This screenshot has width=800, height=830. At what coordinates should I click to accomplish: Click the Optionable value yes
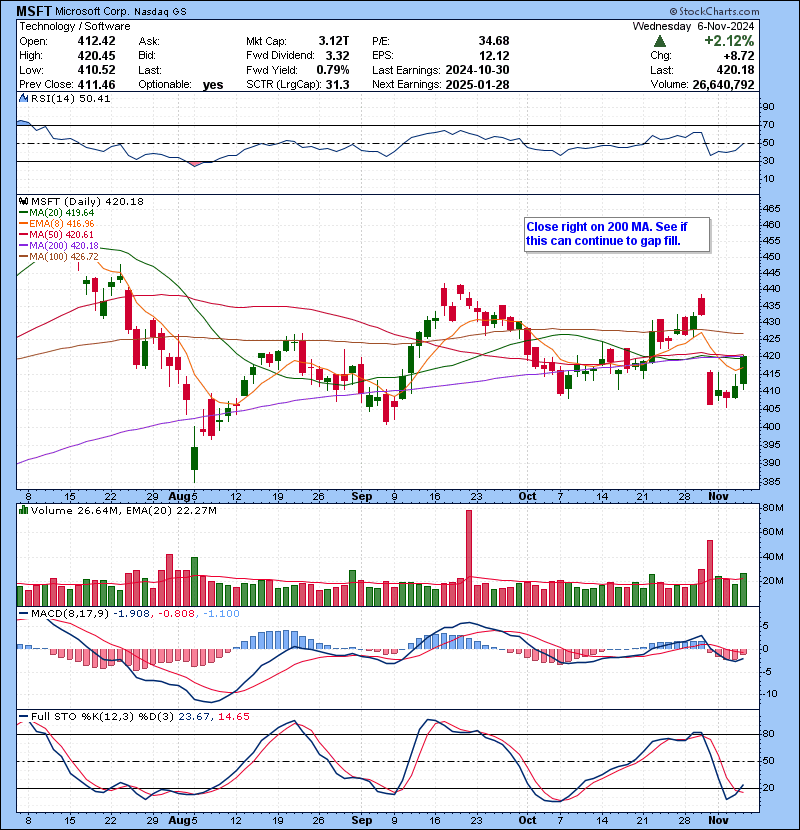coord(213,85)
